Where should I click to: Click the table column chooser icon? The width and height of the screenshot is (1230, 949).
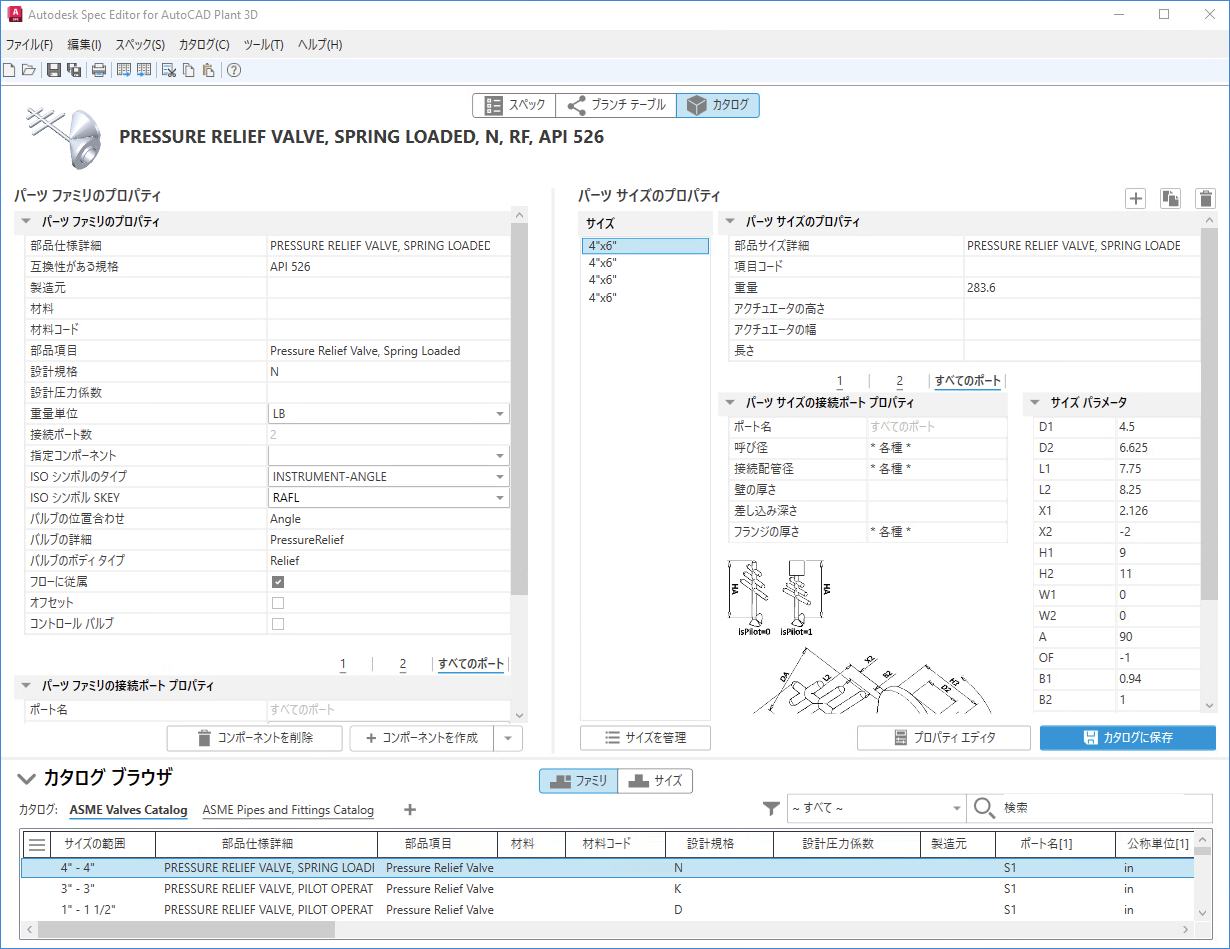[x=37, y=844]
